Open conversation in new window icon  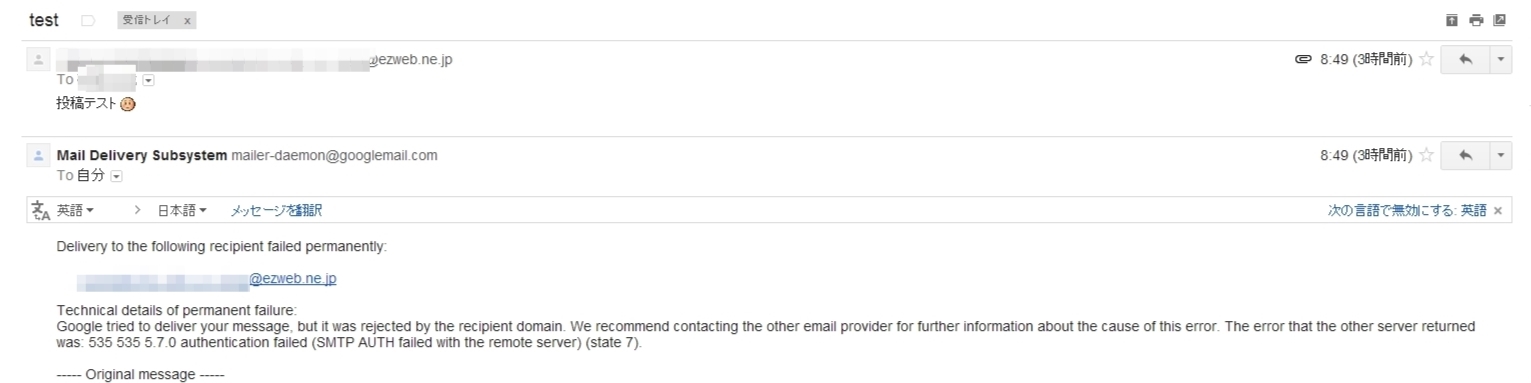click(1499, 20)
